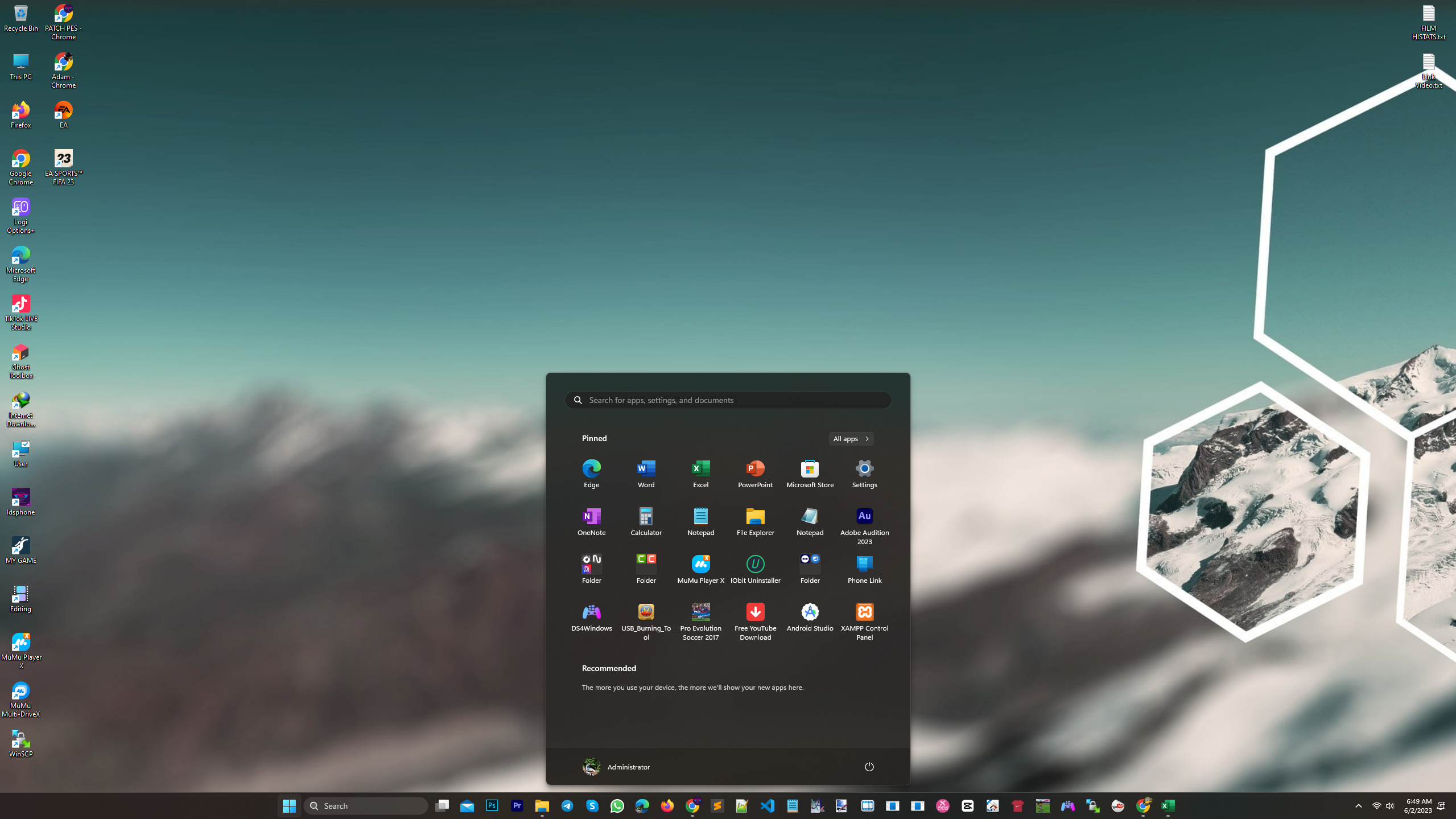Toggle volume icon in taskbar tray

pyautogui.click(x=1390, y=806)
